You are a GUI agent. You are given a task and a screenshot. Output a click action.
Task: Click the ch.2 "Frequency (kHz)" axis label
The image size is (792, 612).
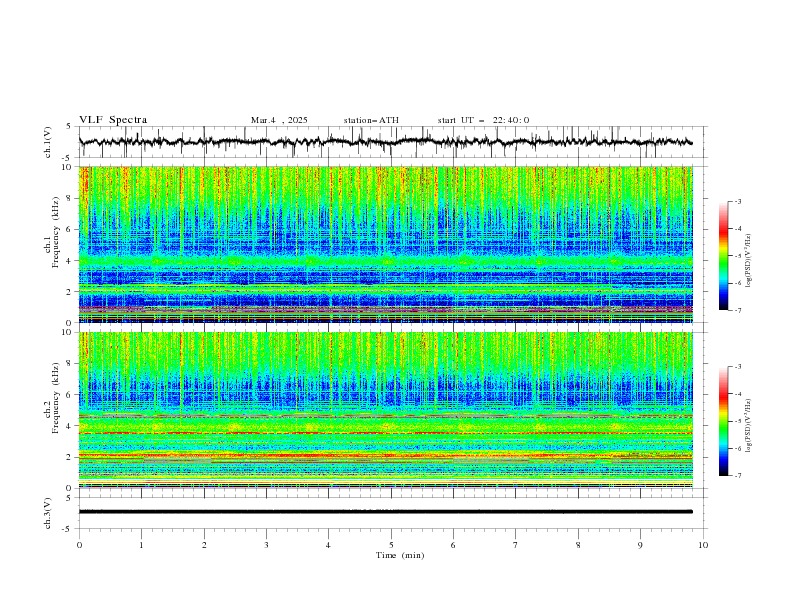[x=56, y=397]
